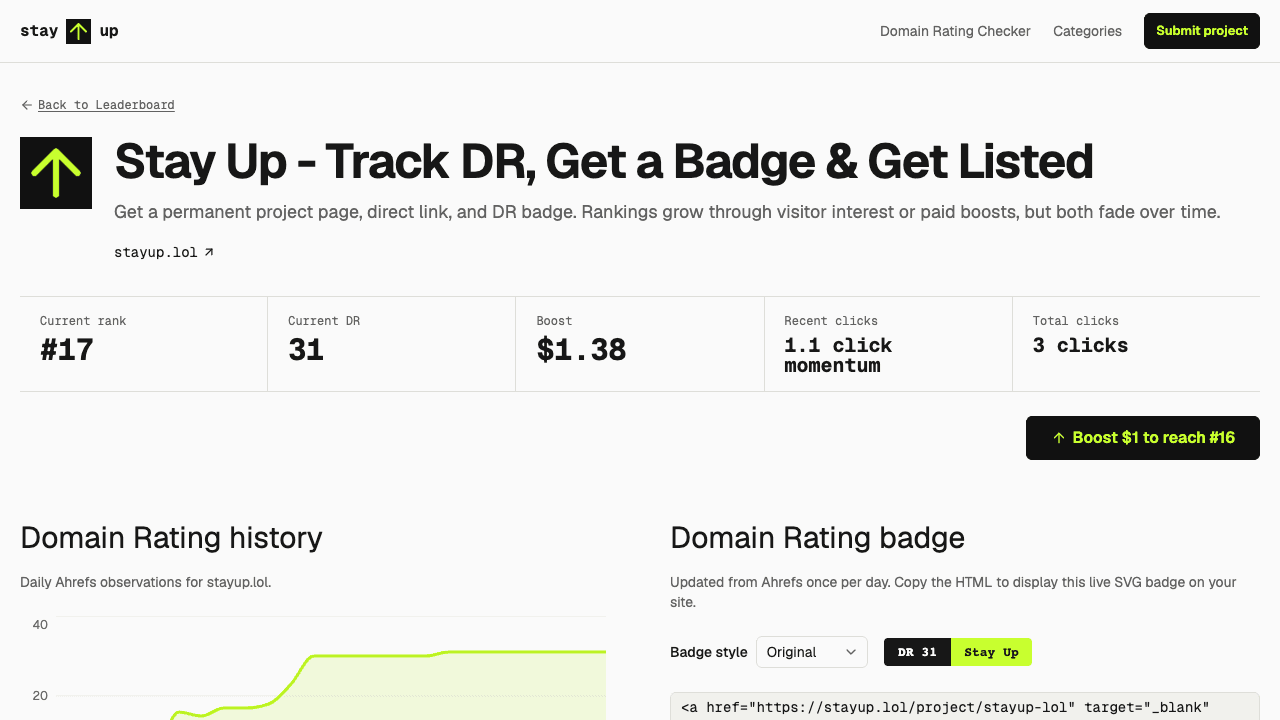The height and width of the screenshot is (720, 1280).
Task: Click the Total clicks 3 clicks value
Action: [1080, 345]
